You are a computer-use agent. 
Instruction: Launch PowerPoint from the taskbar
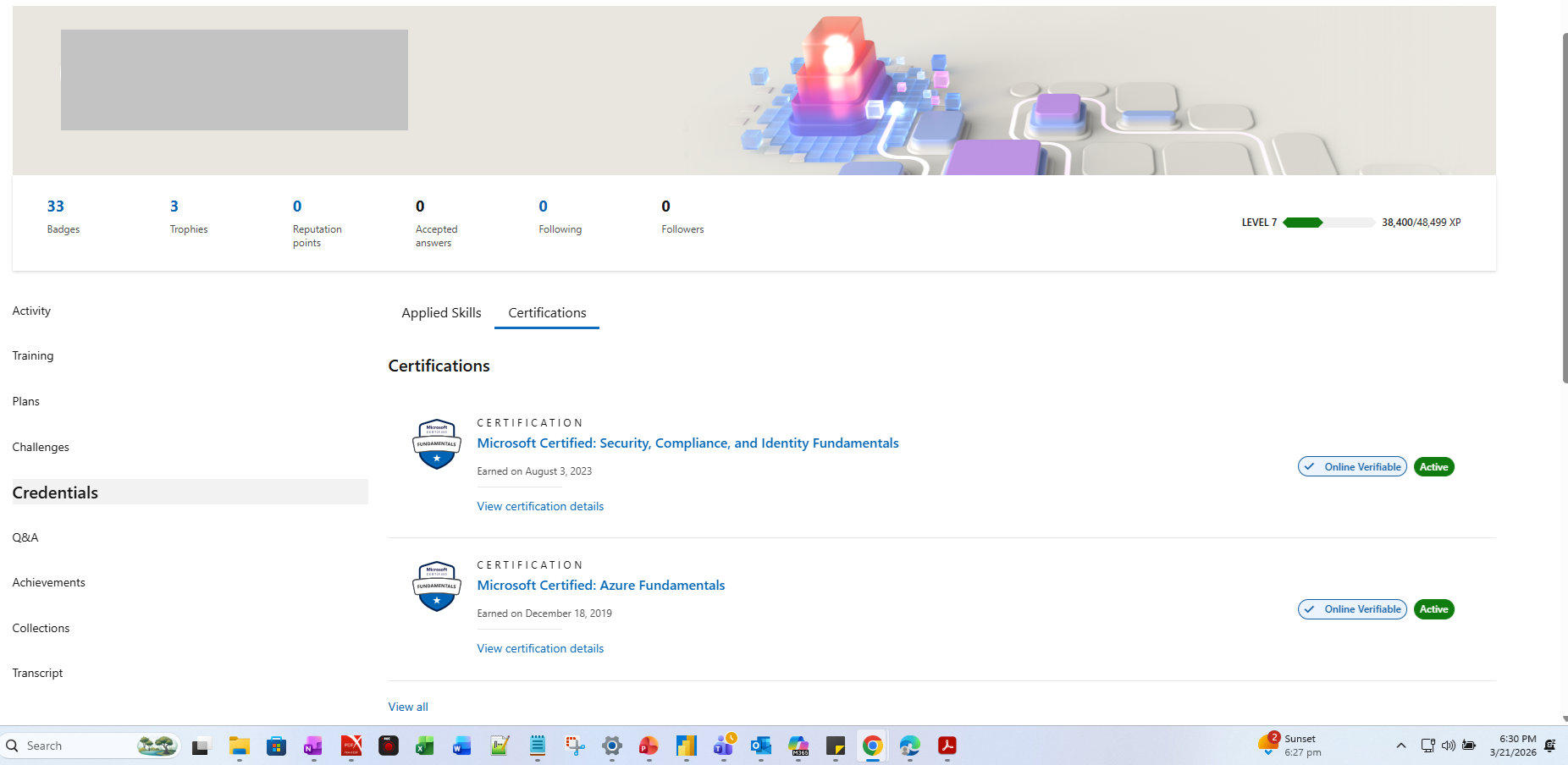click(649, 746)
